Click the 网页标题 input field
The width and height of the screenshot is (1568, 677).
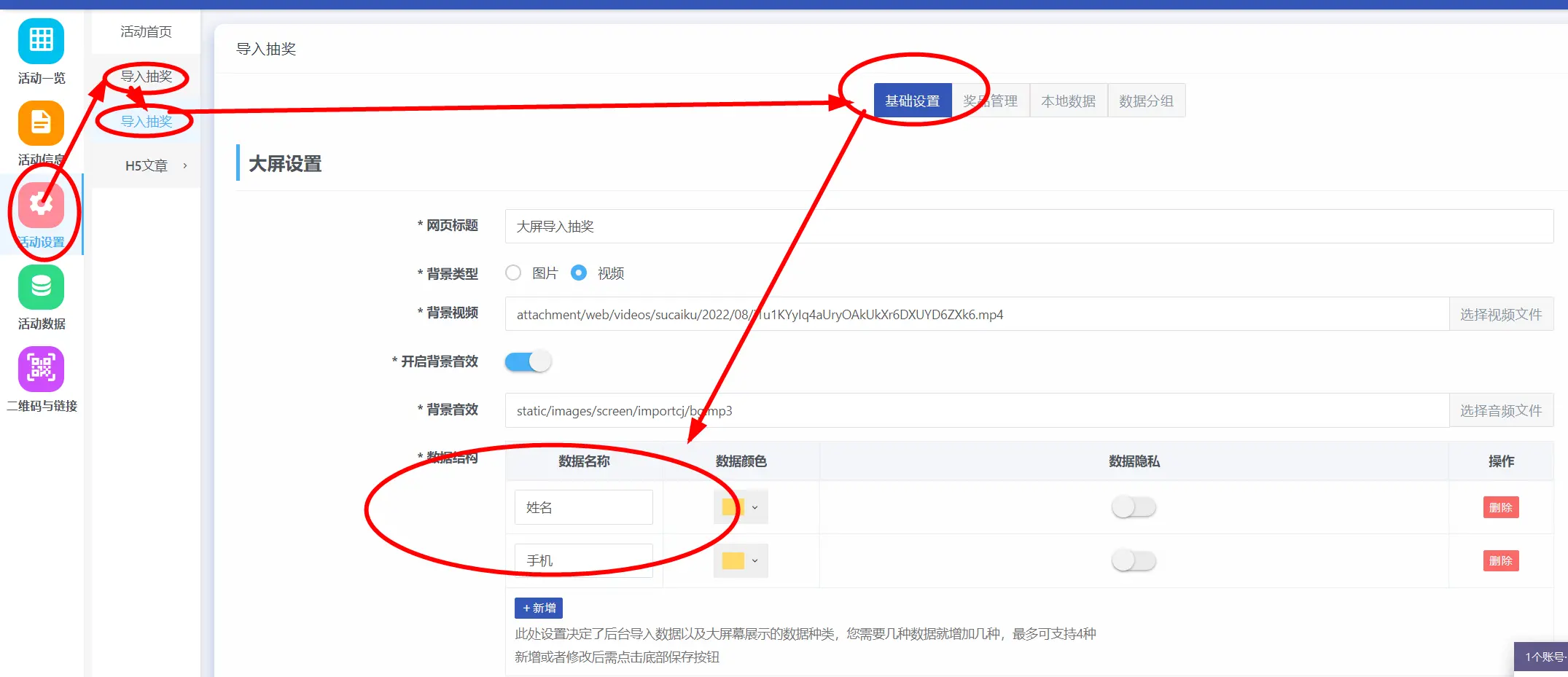pyautogui.click(x=1028, y=227)
